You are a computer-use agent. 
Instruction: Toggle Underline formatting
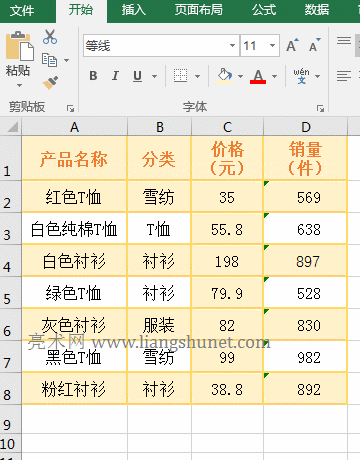point(137,76)
